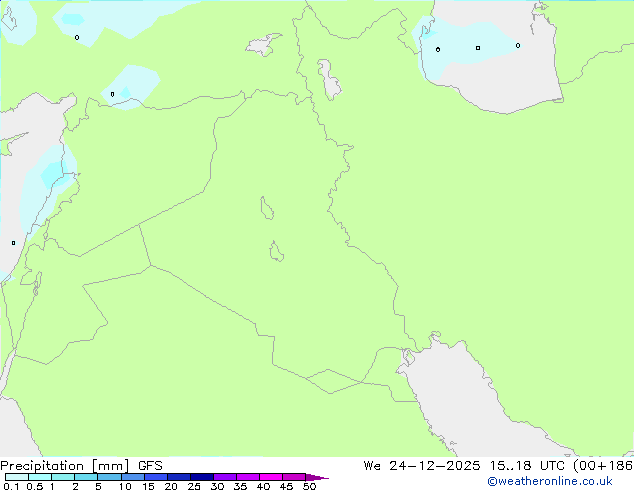Click the "We" weekday abbreviation

(x=372, y=466)
